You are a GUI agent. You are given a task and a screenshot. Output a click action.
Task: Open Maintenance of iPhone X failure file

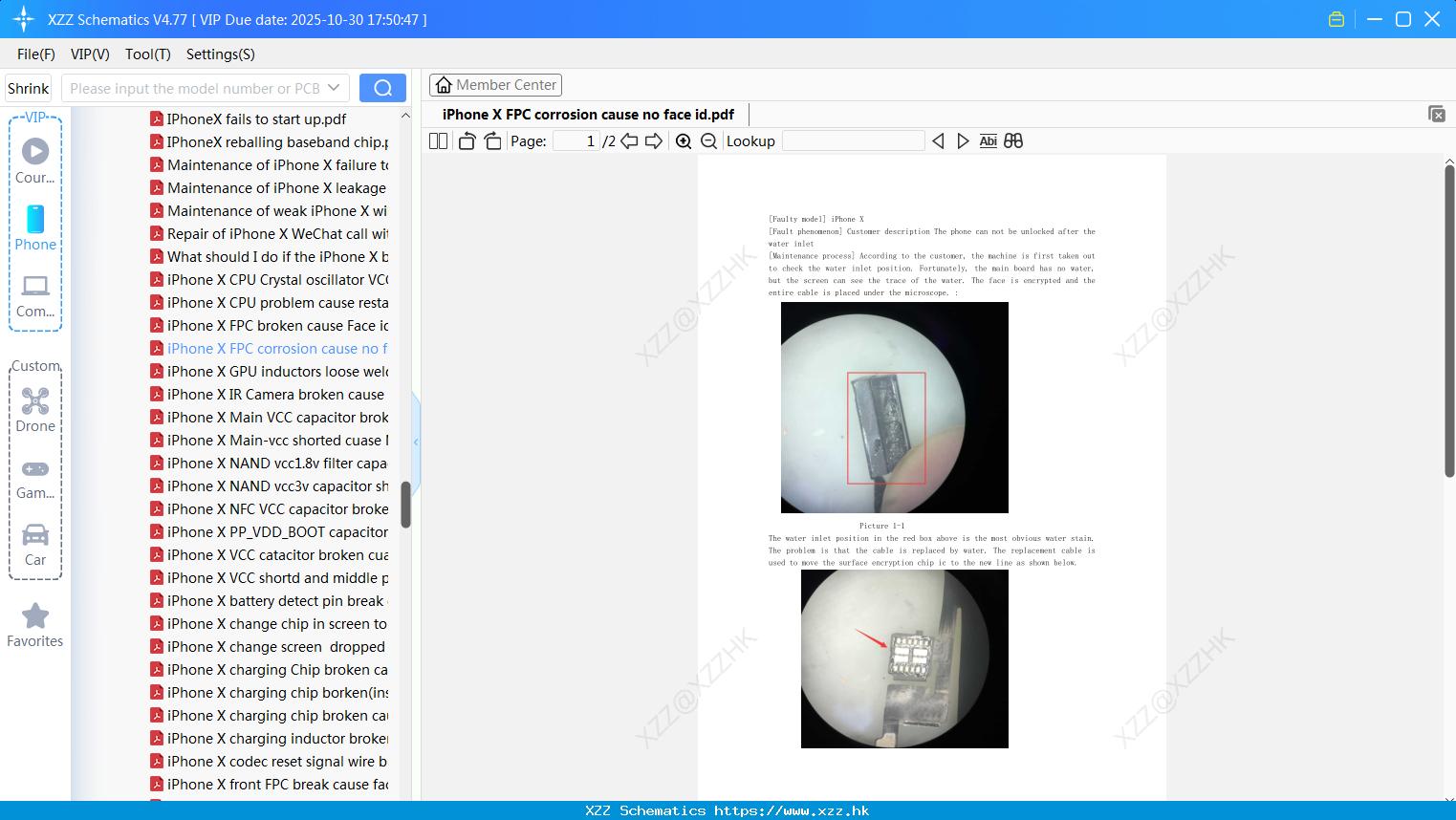(277, 165)
